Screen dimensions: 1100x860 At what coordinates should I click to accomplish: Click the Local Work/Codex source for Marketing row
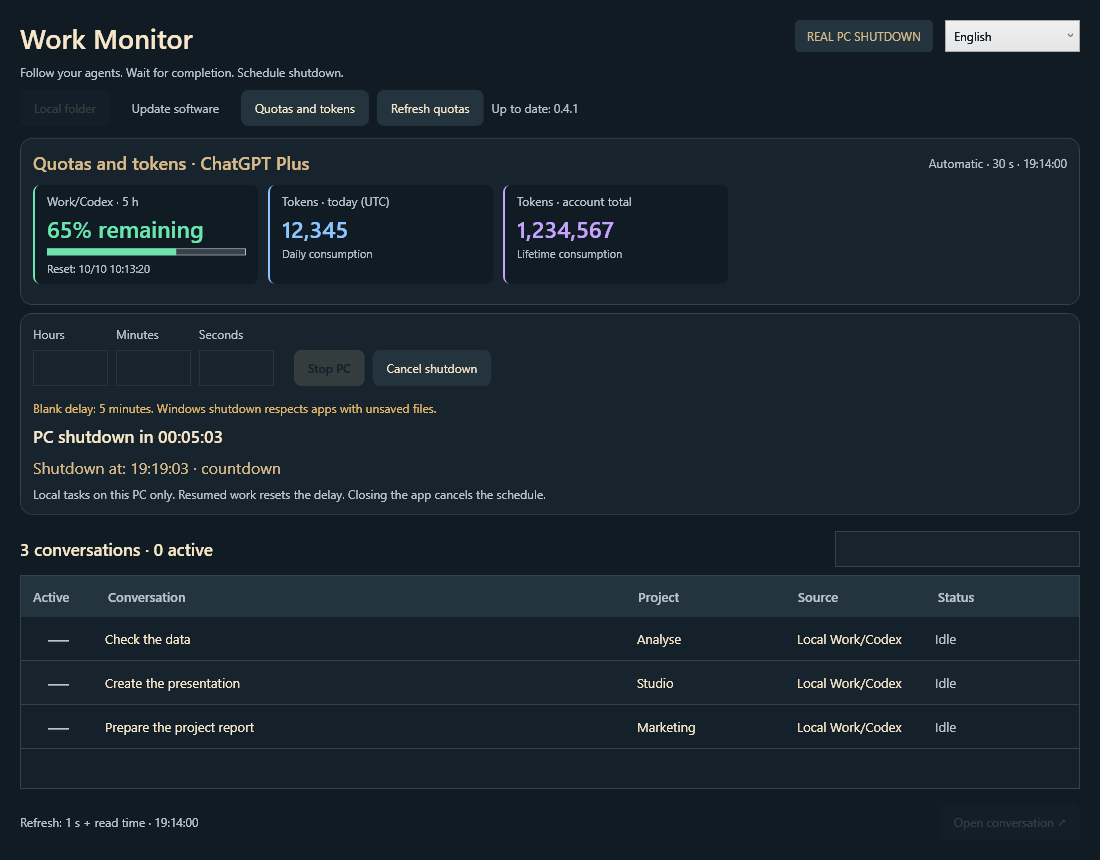point(849,727)
